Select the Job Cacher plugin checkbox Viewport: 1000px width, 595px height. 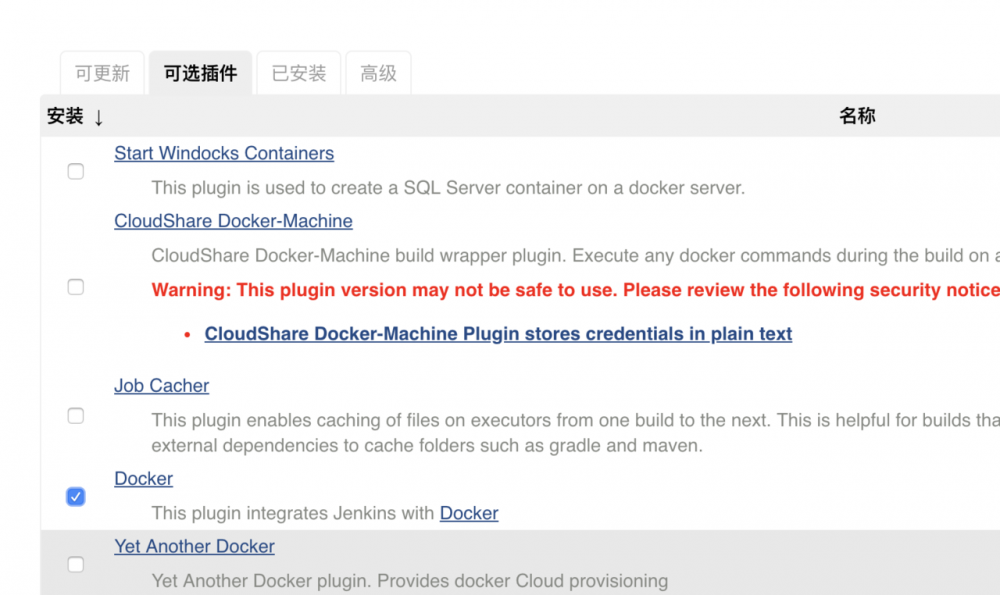pos(75,416)
